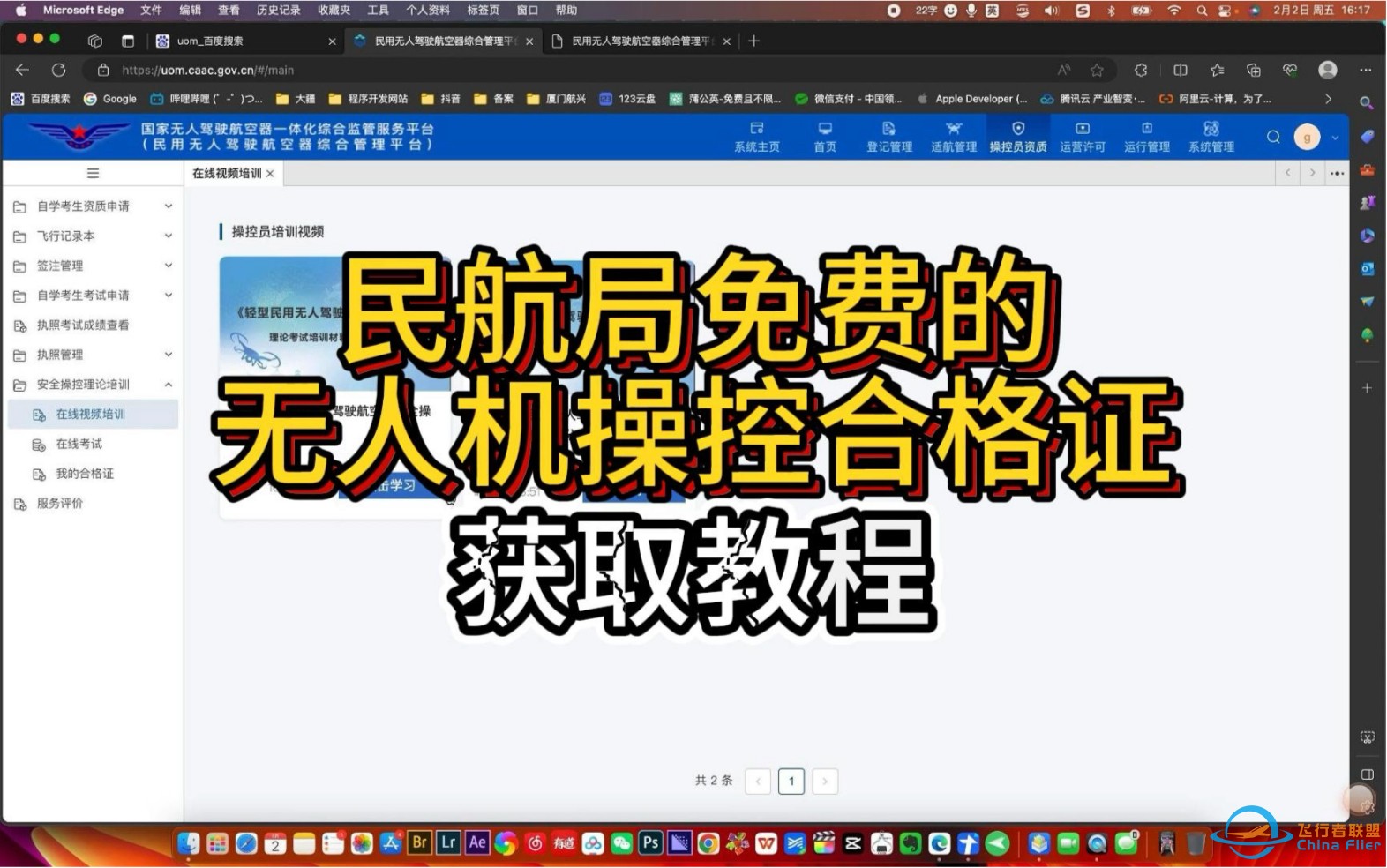Close the uom_百度搜索 browser tab

click(x=332, y=41)
